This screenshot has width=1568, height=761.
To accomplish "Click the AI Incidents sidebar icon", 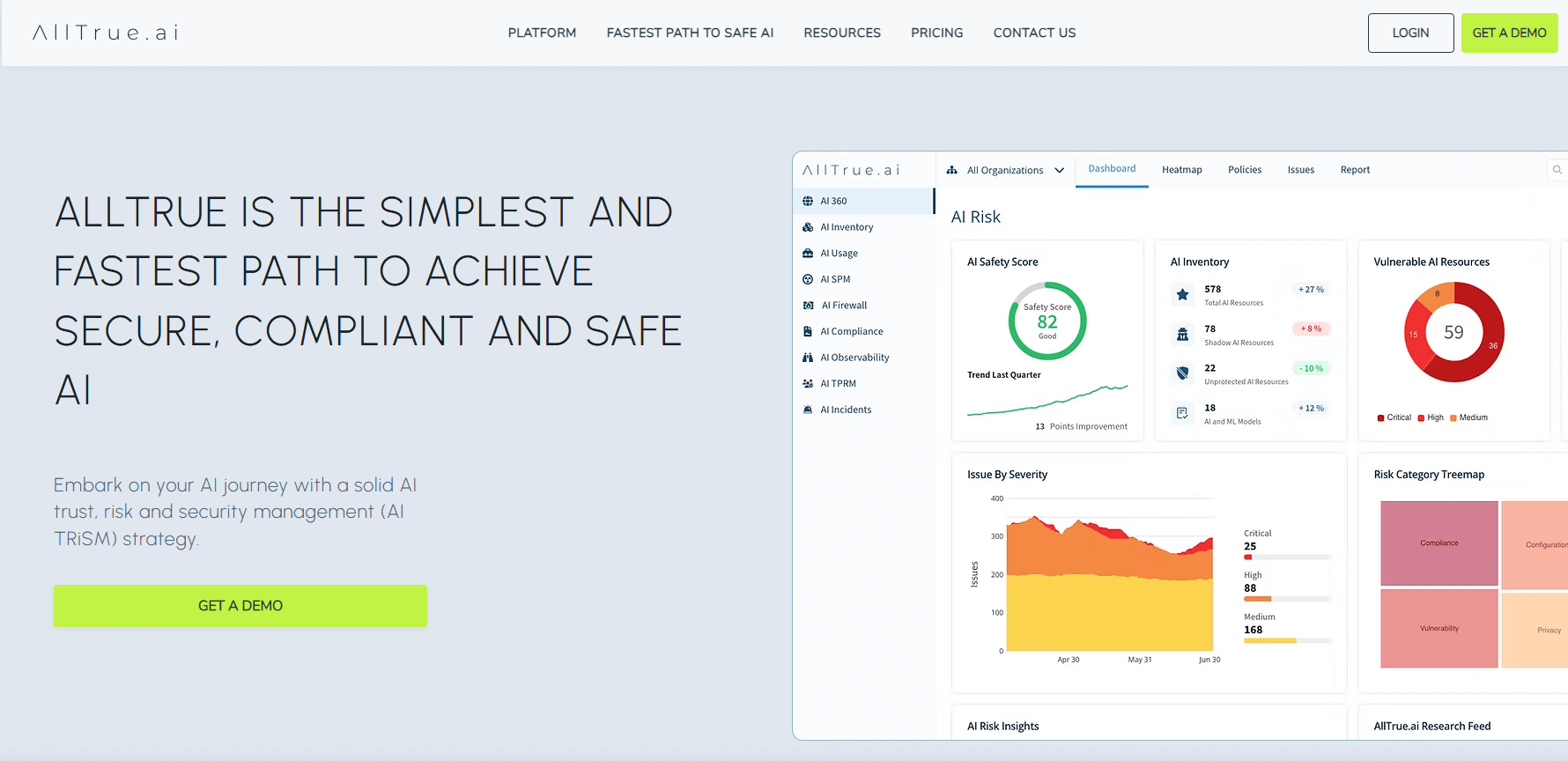I will [808, 410].
